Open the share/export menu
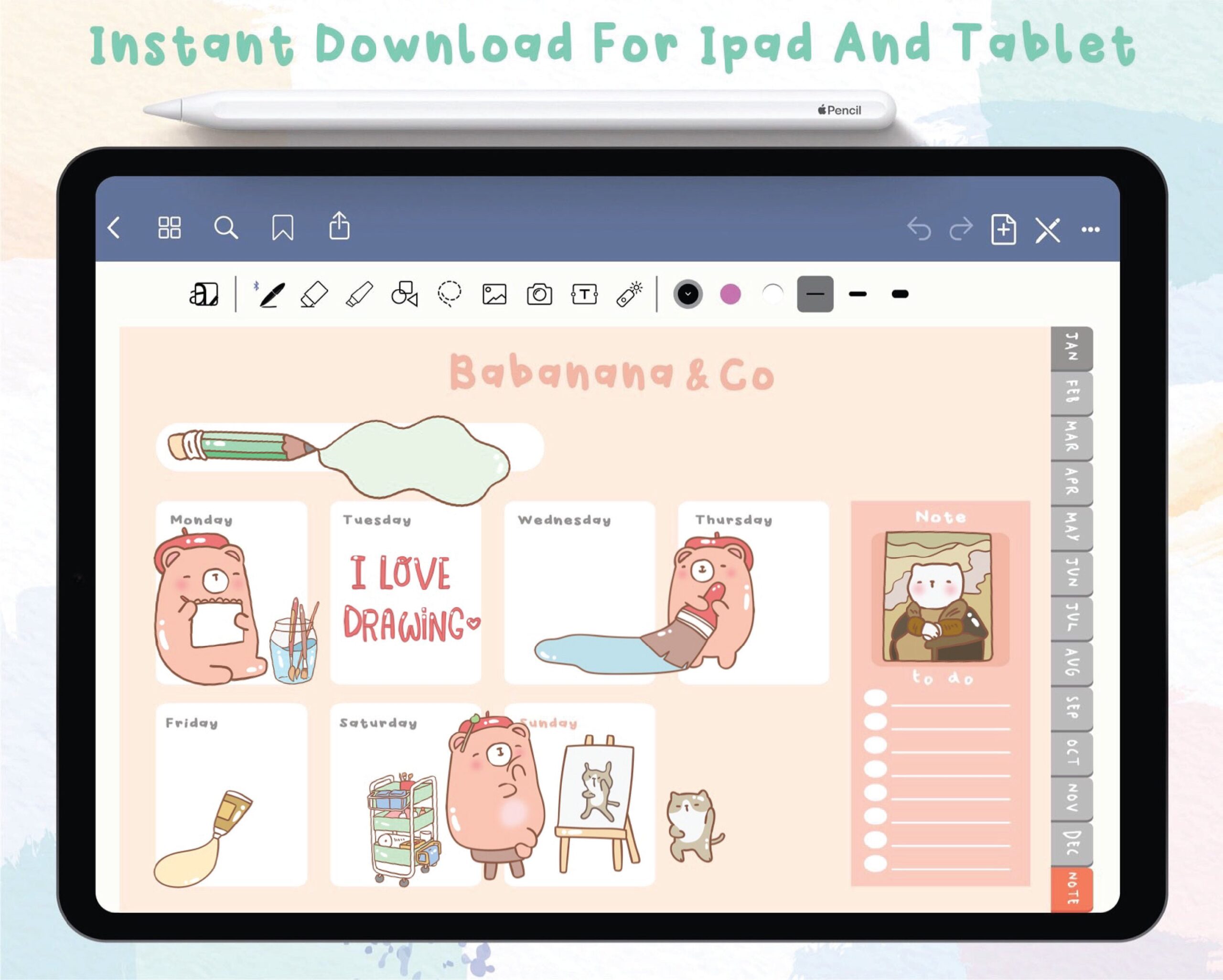1223x980 pixels. point(339,226)
